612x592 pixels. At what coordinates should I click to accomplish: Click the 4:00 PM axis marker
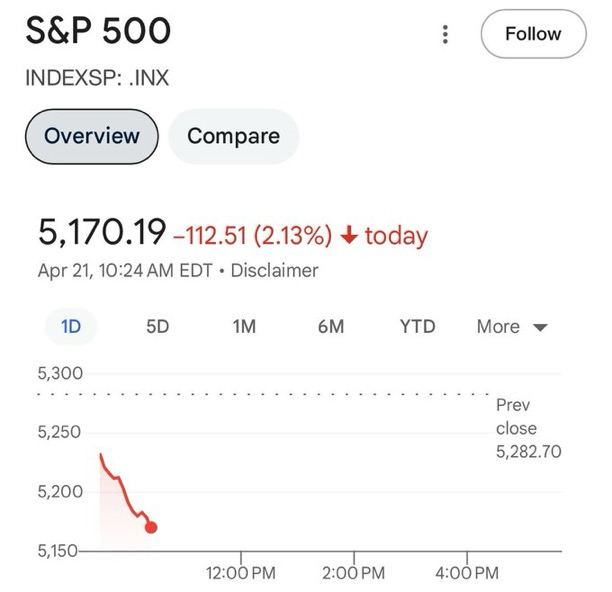pyautogui.click(x=467, y=573)
